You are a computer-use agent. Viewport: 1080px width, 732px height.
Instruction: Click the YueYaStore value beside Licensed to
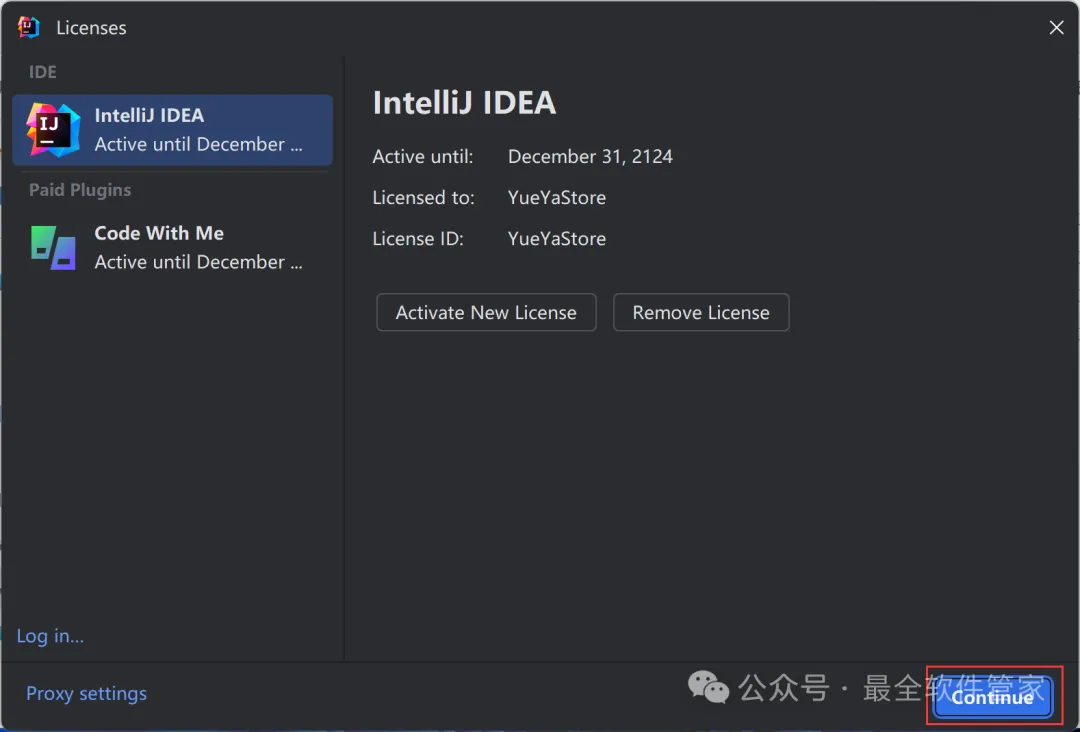coord(557,198)
